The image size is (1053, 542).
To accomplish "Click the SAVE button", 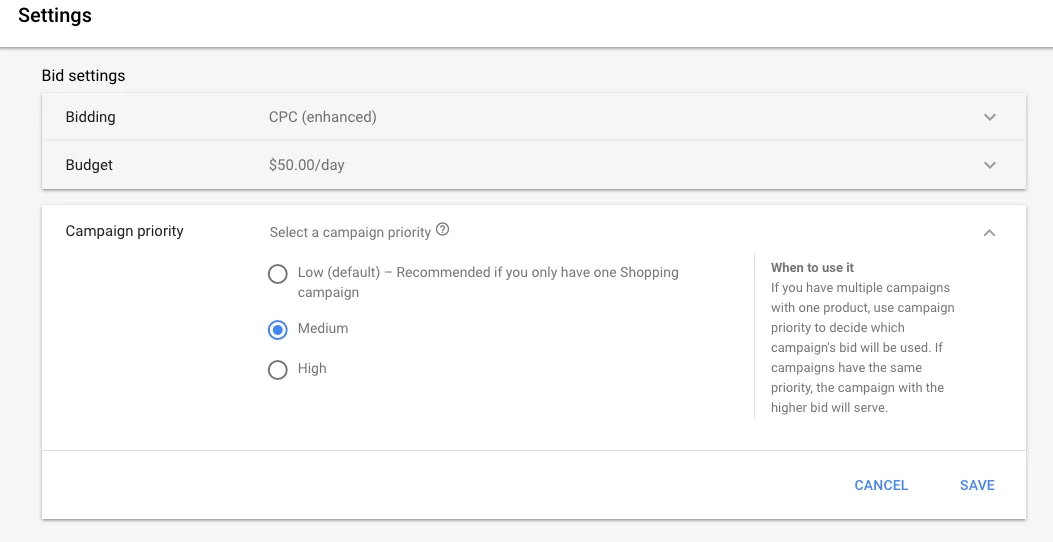I will 976,485.
